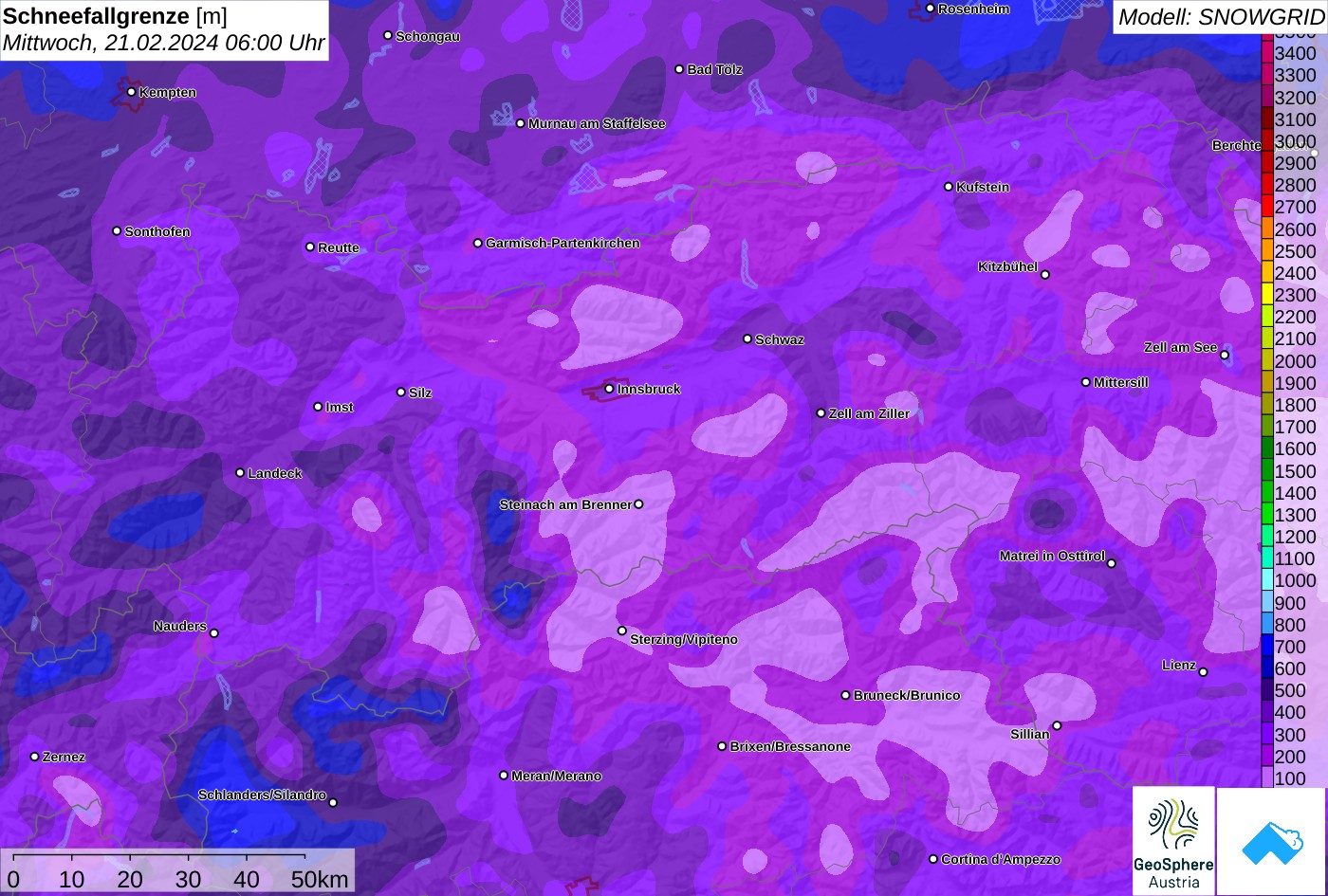Click the 'Murnau am Staffelsee' label

pos(597,123)
